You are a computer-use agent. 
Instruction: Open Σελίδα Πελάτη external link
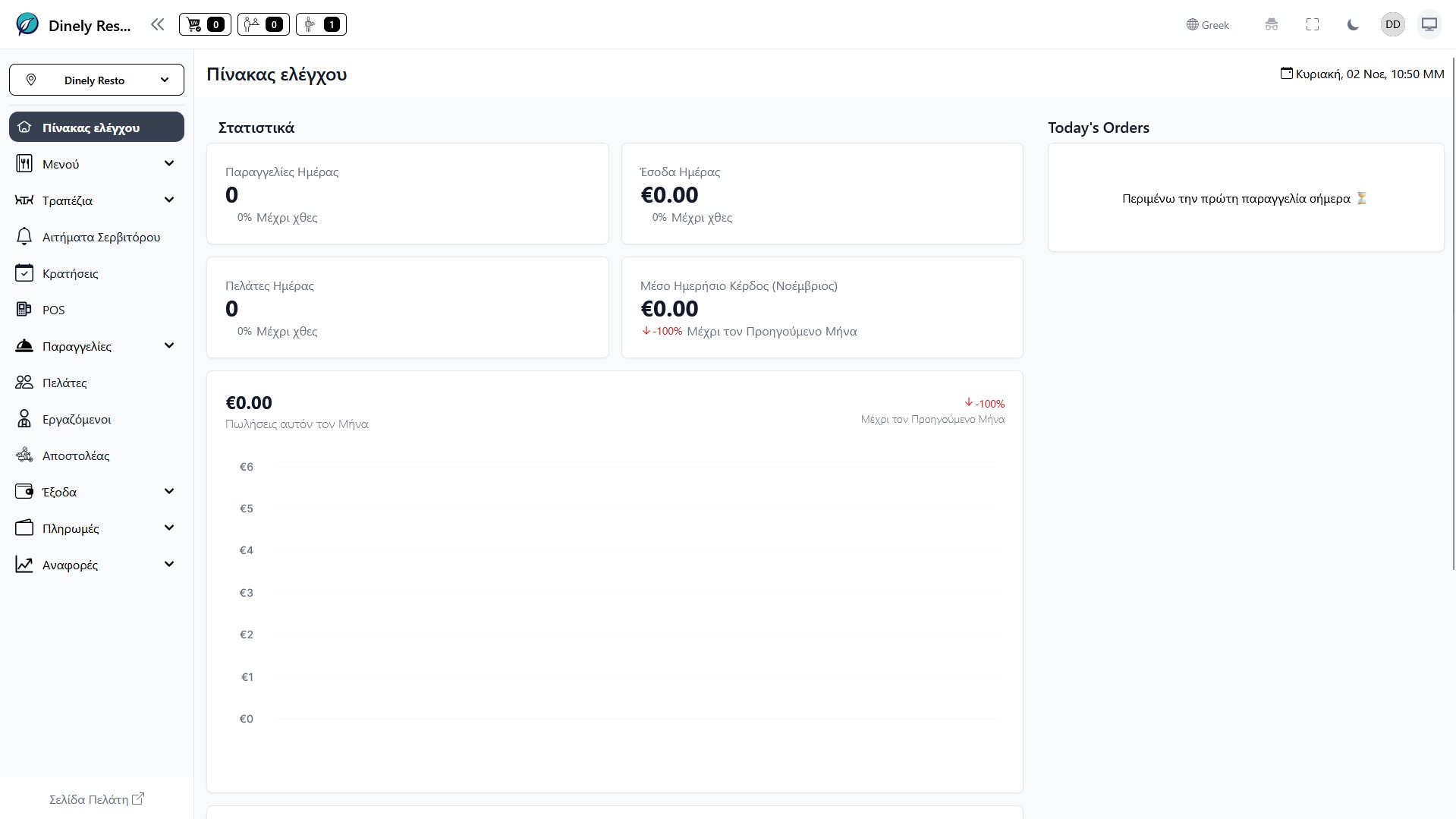(x=96, y=799)
